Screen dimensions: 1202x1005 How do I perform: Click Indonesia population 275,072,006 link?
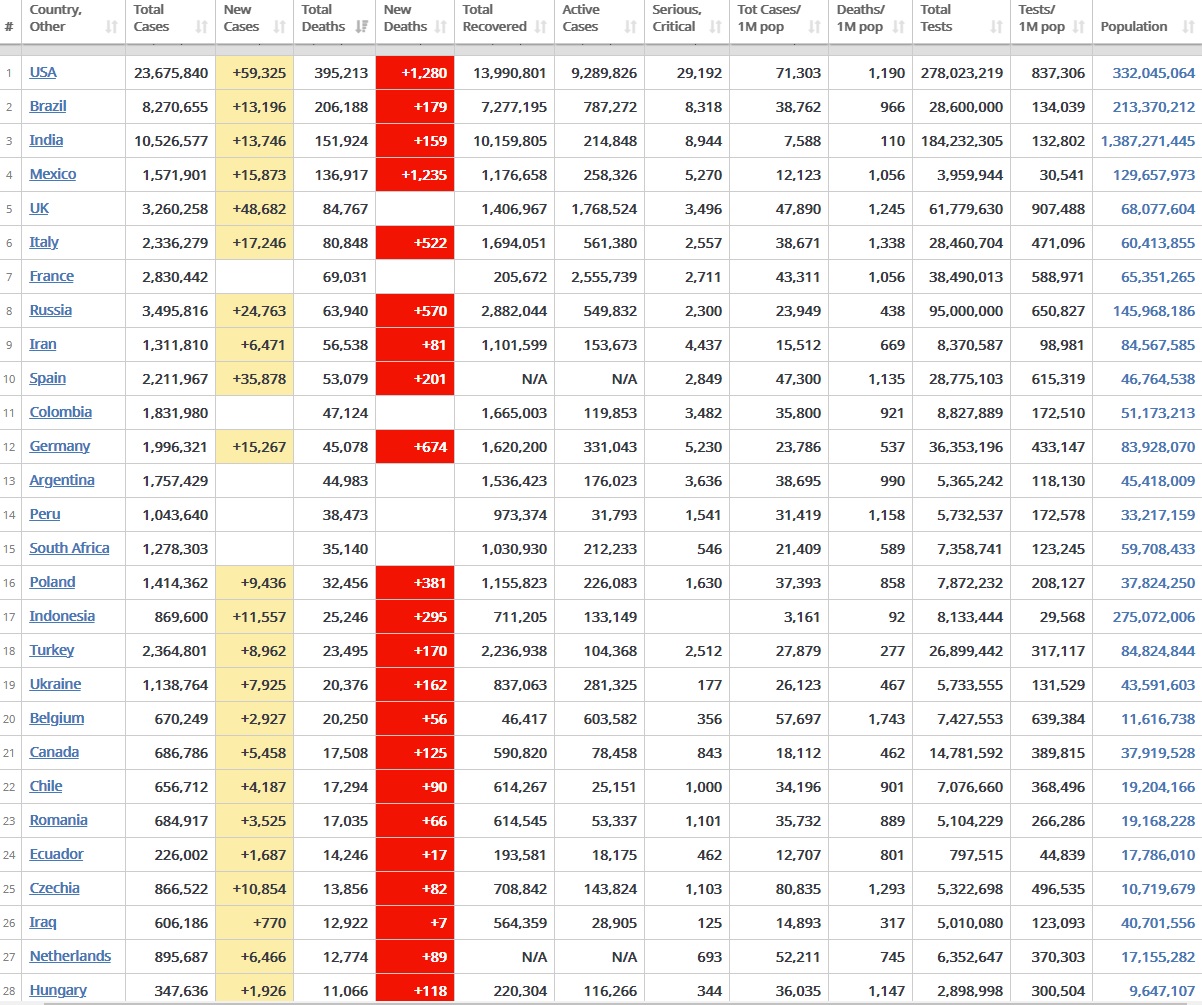click(x=1154, y=617)
